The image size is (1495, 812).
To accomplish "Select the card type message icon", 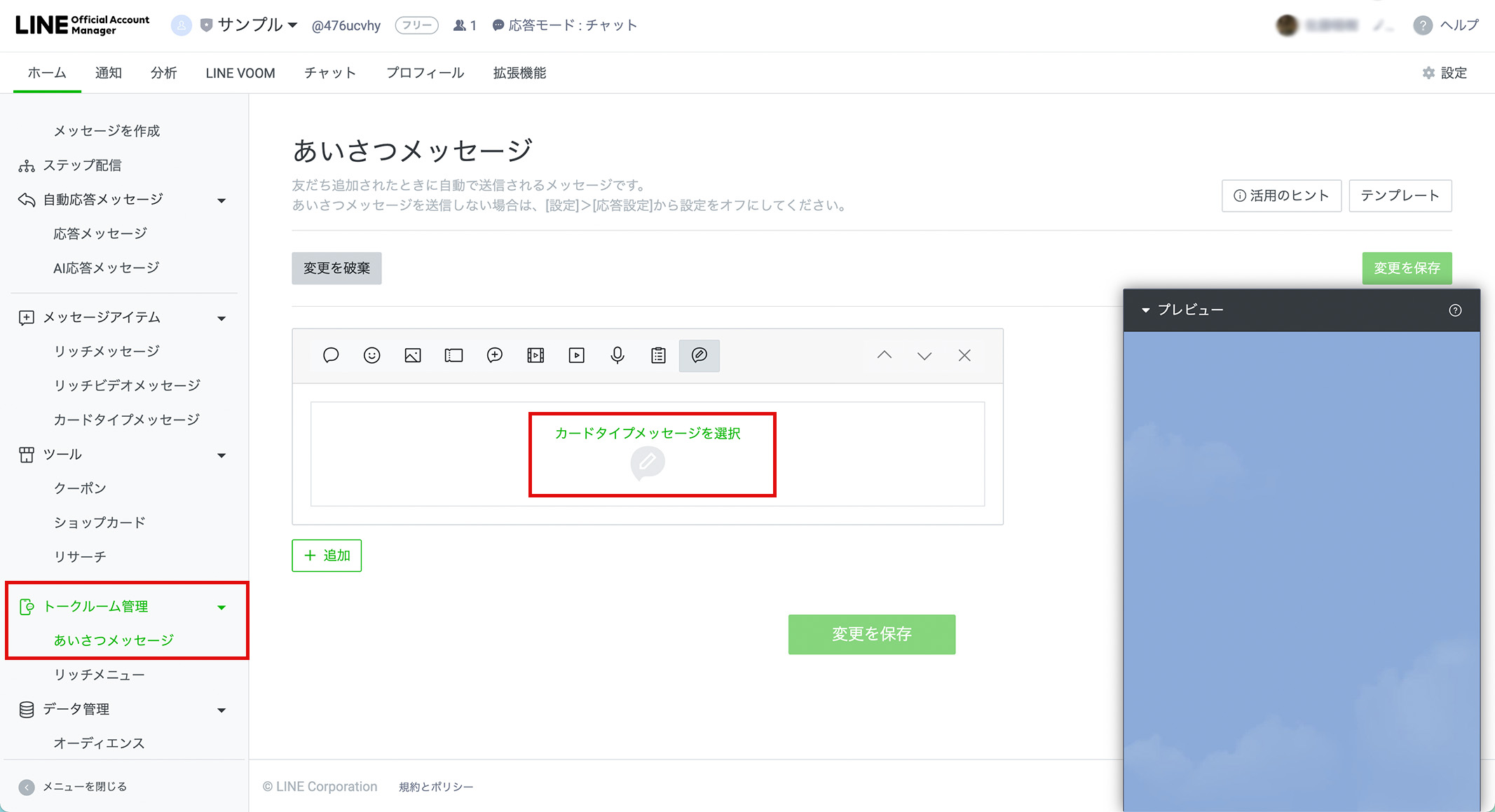I will [x=699, y=355].
